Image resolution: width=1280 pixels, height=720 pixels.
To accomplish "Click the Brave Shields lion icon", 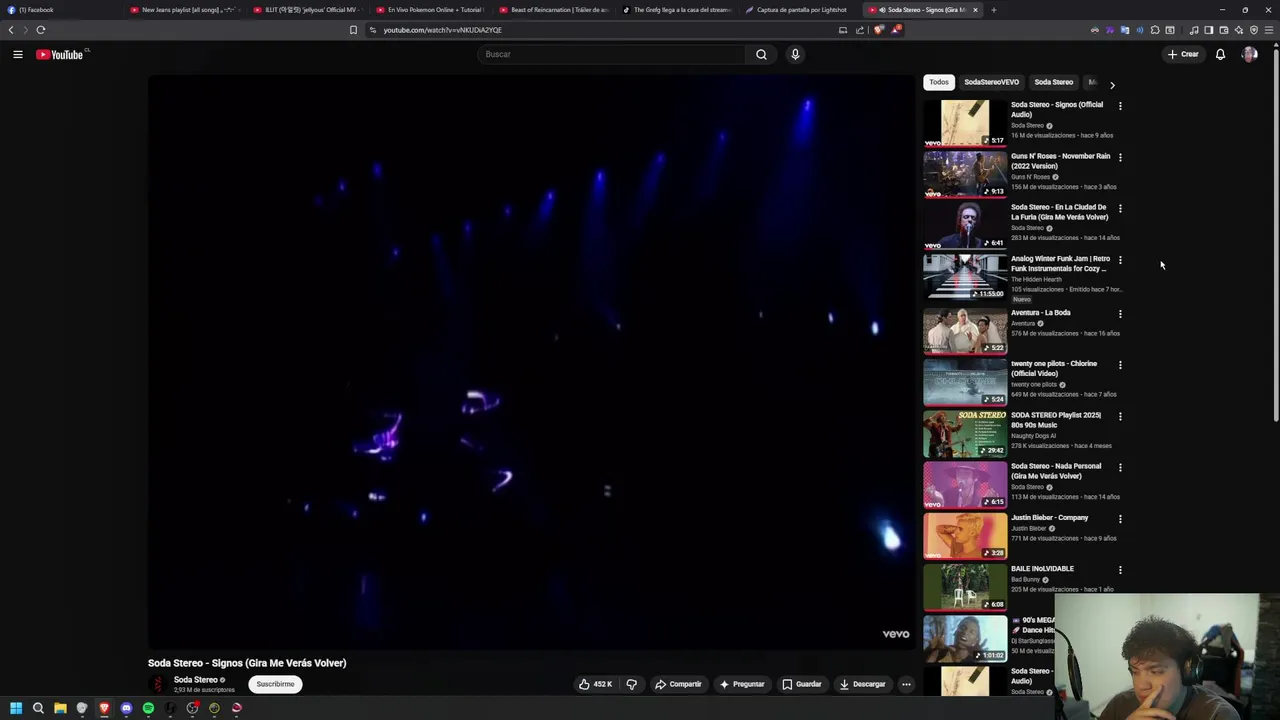I will [879, 30].
